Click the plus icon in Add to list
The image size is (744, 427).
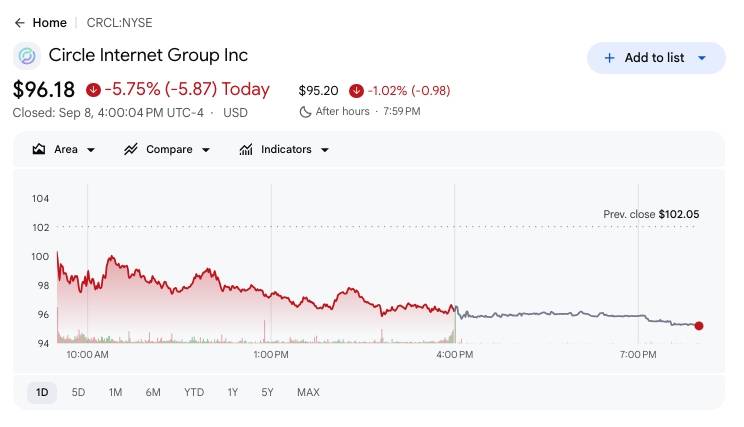(x=609, y=58)
